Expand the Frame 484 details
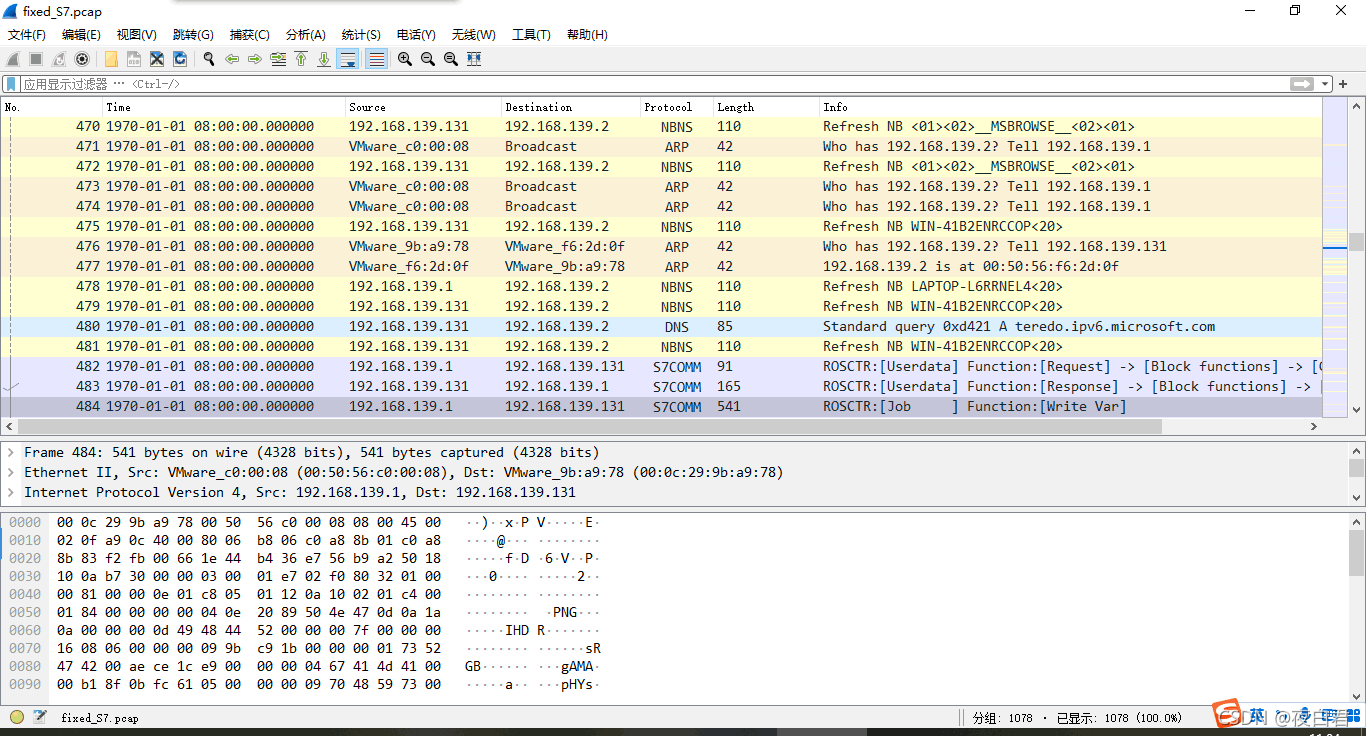The width and height of the screenshot is (1366, 736). [12, 452]
